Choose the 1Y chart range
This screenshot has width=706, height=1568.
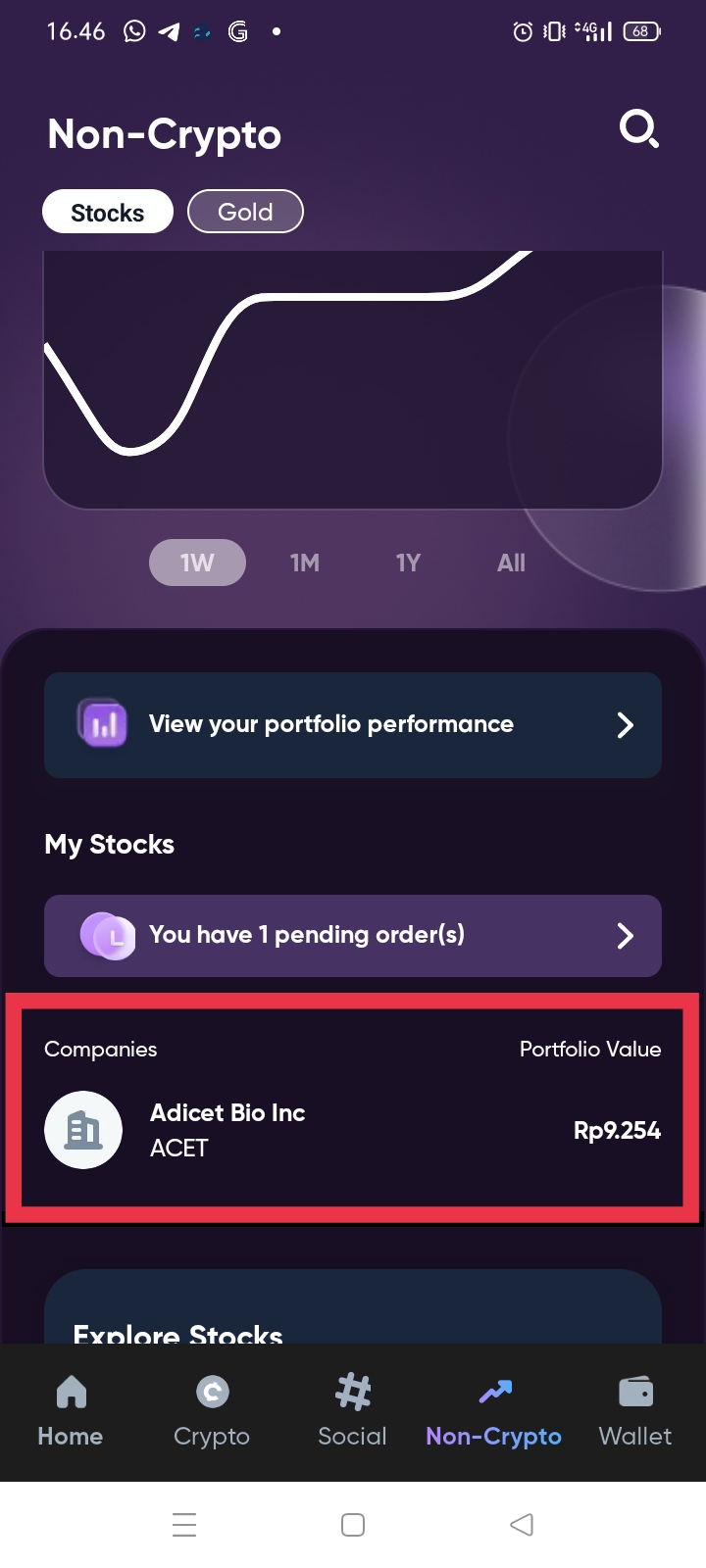(408, 563)
